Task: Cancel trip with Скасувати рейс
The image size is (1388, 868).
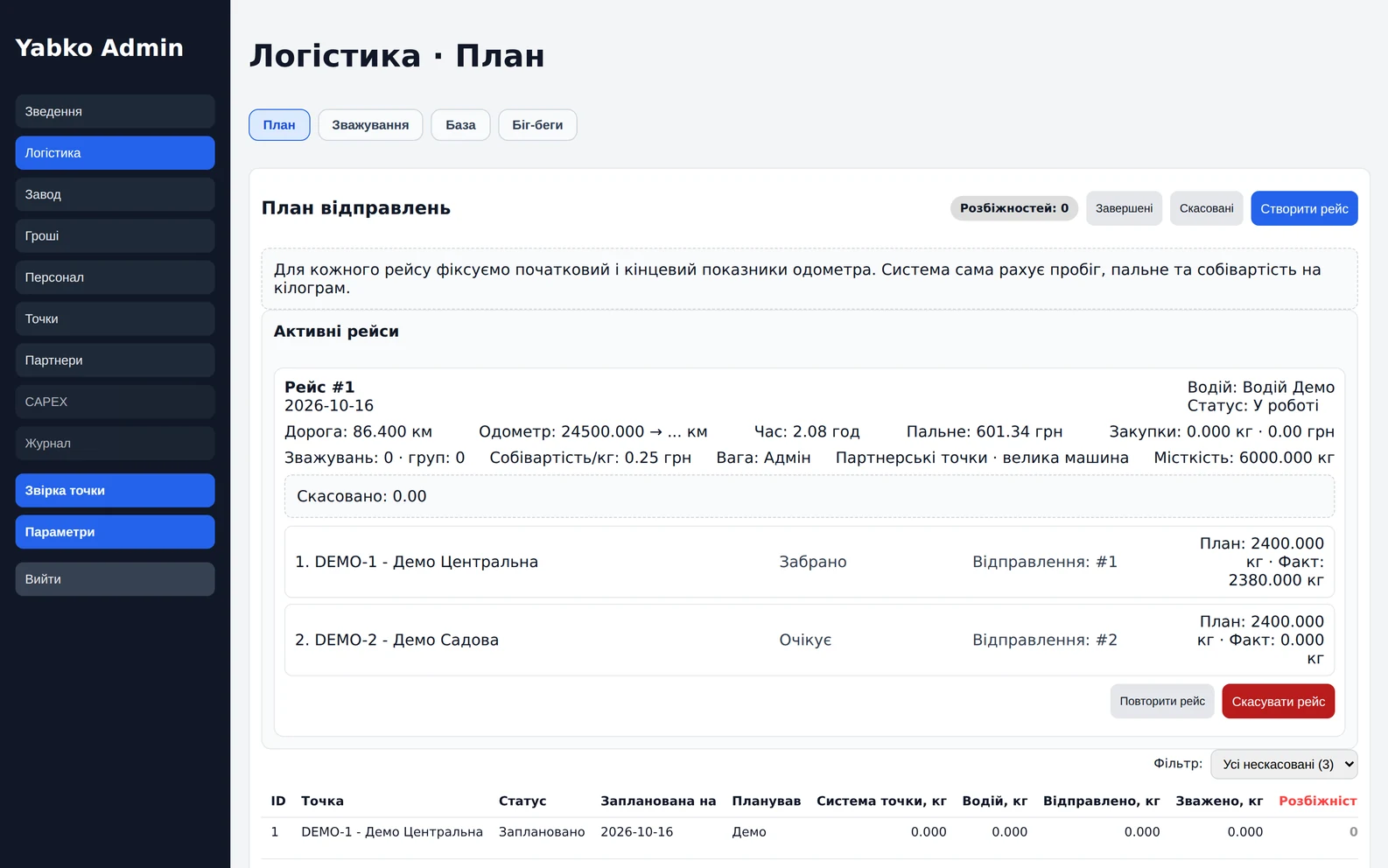Action: coord(1279,702)
